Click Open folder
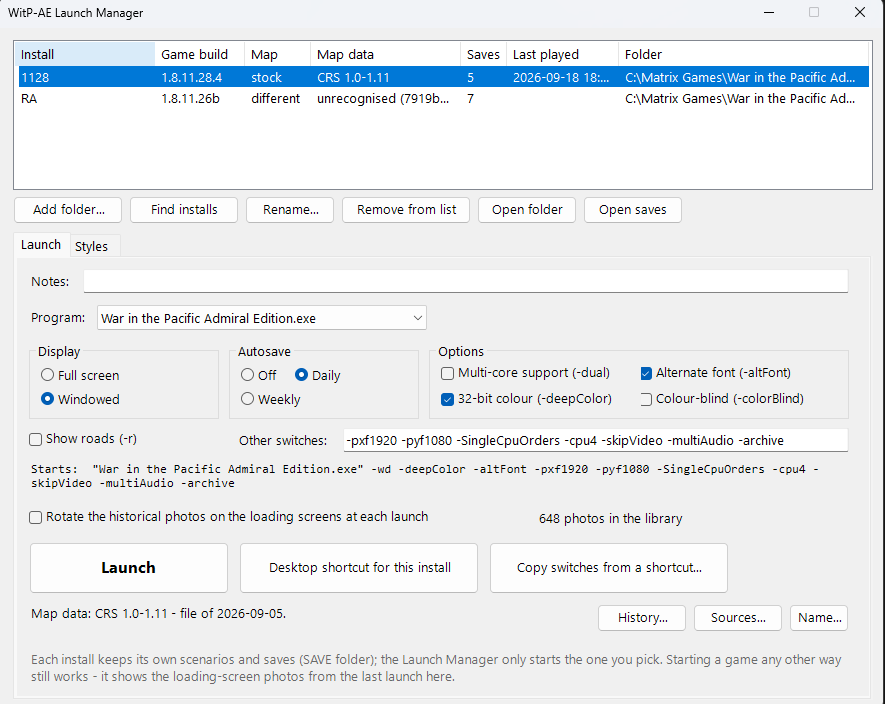The height and width of the screenshot is (704, 885). 527,210
